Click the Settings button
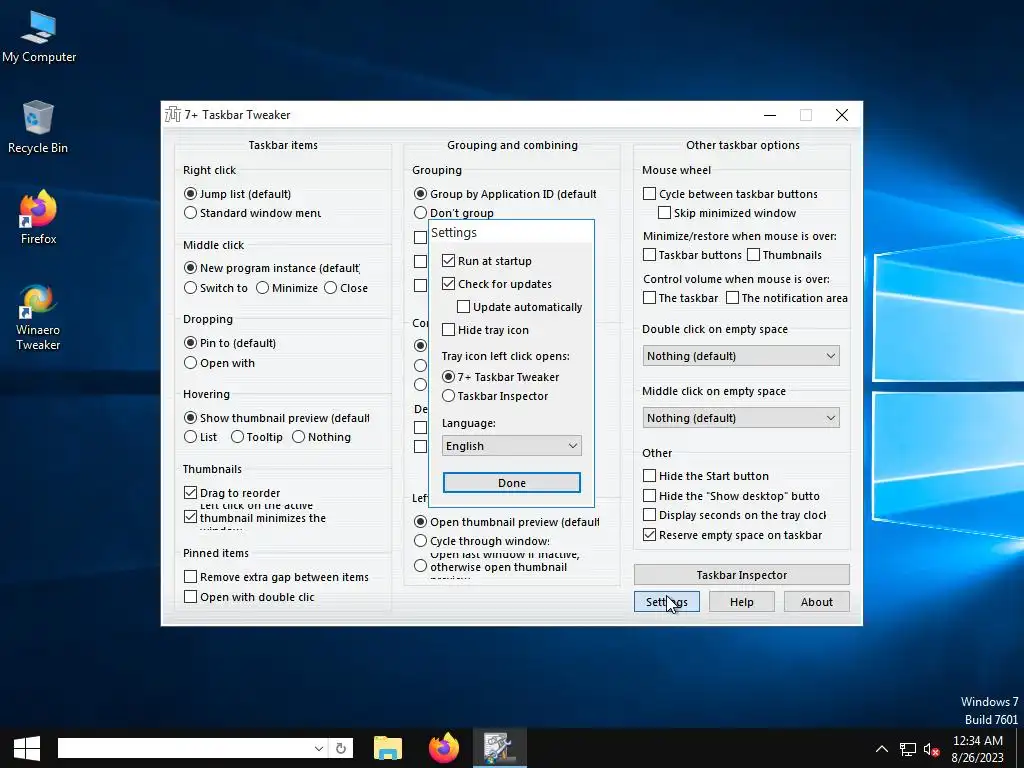 point(667,601)
